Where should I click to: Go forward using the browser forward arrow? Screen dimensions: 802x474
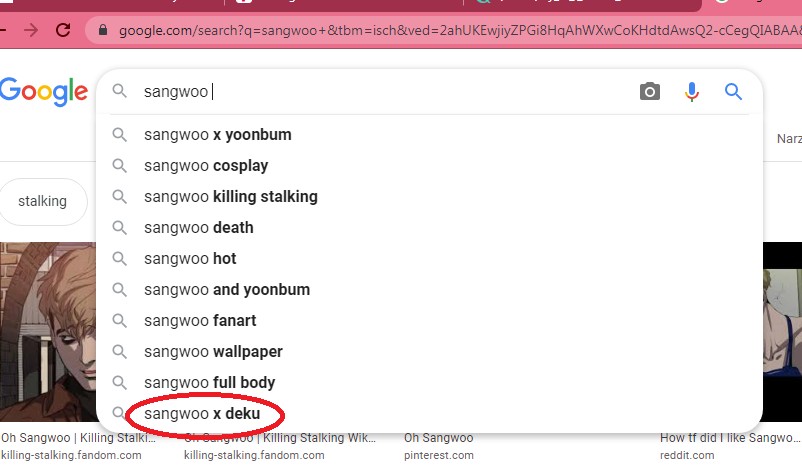[x=30, y=30]
